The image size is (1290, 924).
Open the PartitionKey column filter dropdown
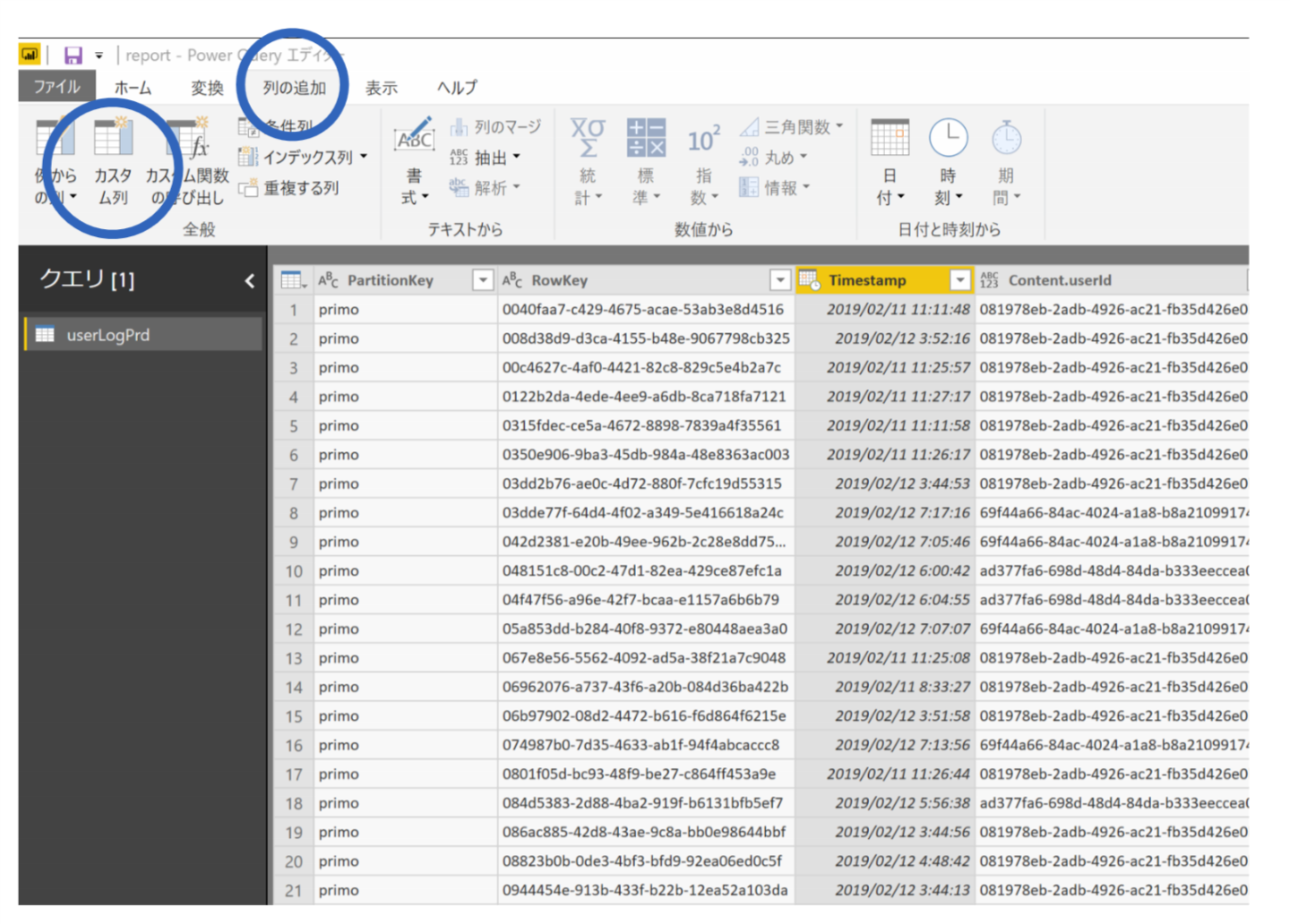pyautogui.click(x=483, y=279)
